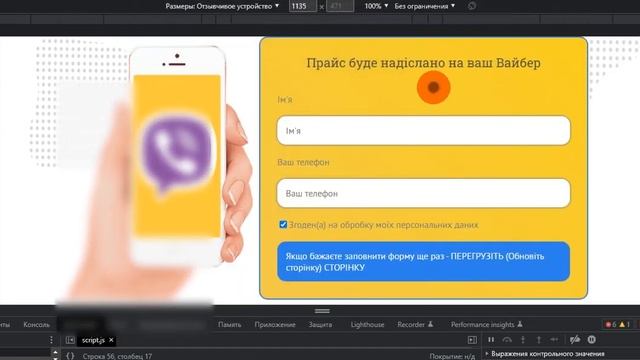The width and height of the screenshot is (640, 360).
Task: Close the script.js tab
Action: (111, 340)
